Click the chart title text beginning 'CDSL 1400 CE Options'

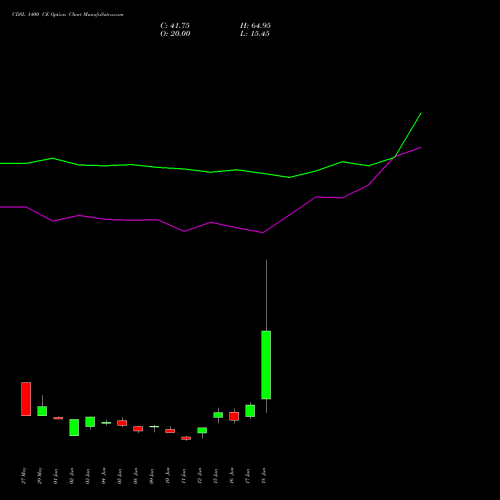pyautogui.click(x=68, y=15)
